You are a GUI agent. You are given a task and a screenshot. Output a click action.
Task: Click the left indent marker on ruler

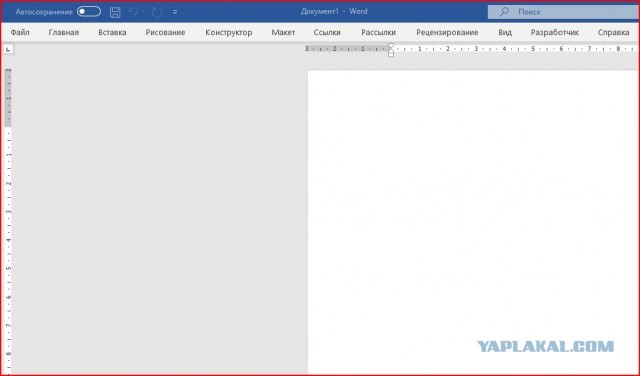[x=391, y=54]
